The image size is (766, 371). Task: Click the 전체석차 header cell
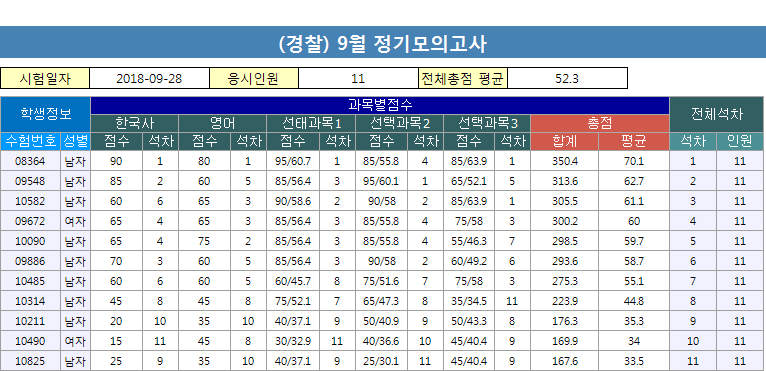tap(717, 114)
